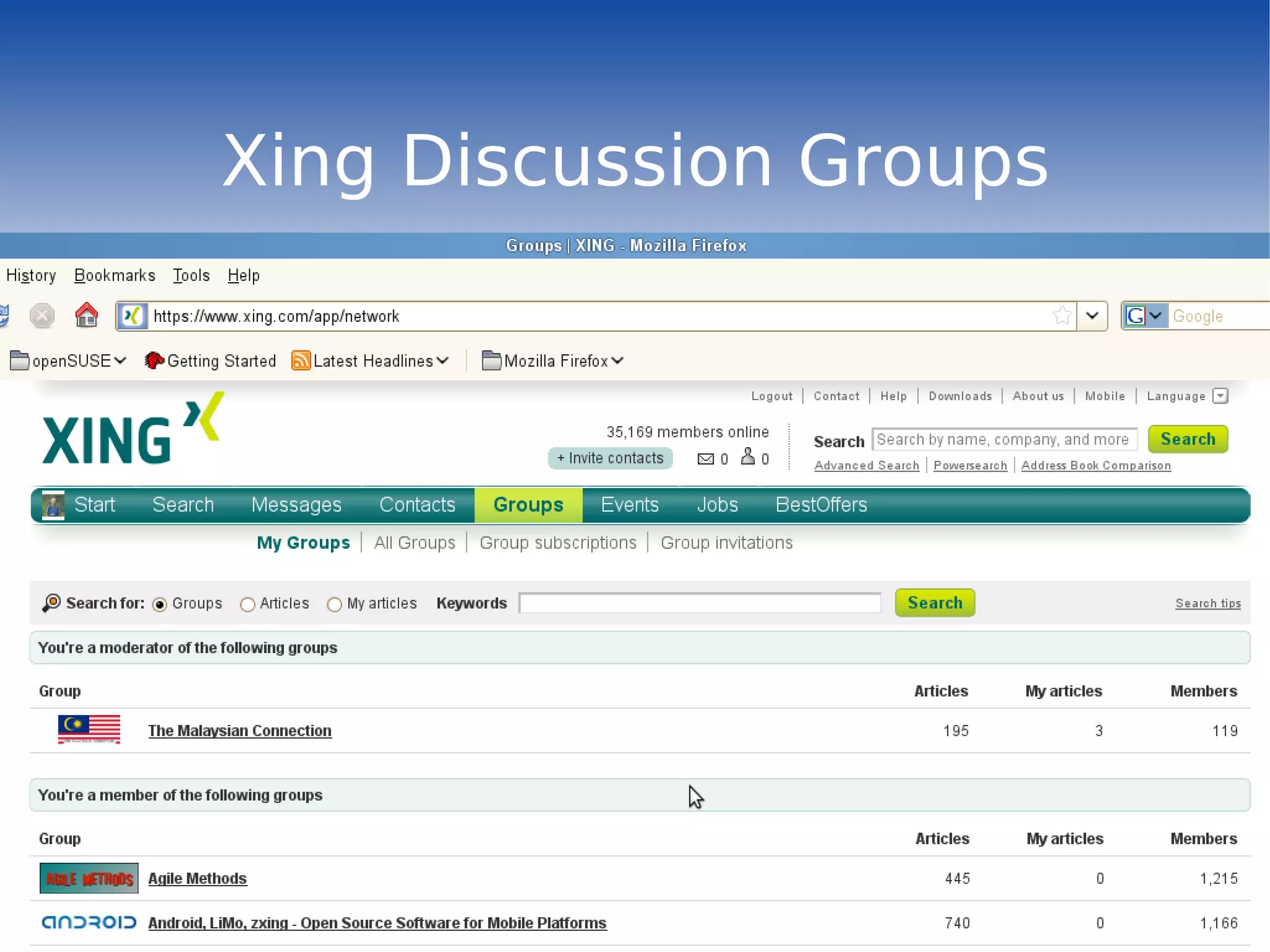The width and height of the screenshot is (1270, 952).
Task: Open the Advanced Search link
Action: pos(866,466)
